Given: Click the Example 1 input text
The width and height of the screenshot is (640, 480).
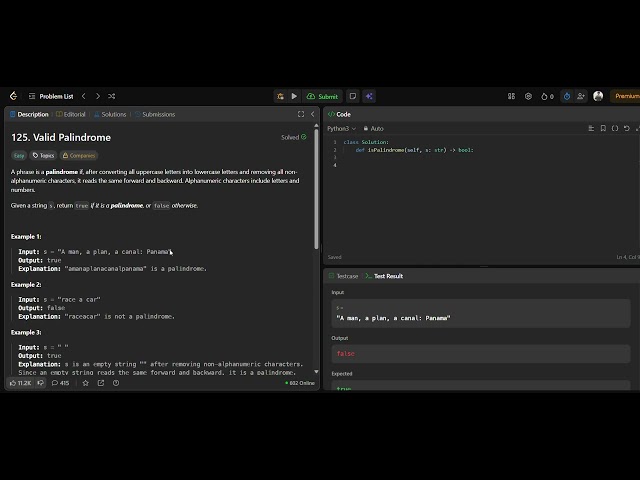Looking at the screenshot, I should click(x=95, y=252).
